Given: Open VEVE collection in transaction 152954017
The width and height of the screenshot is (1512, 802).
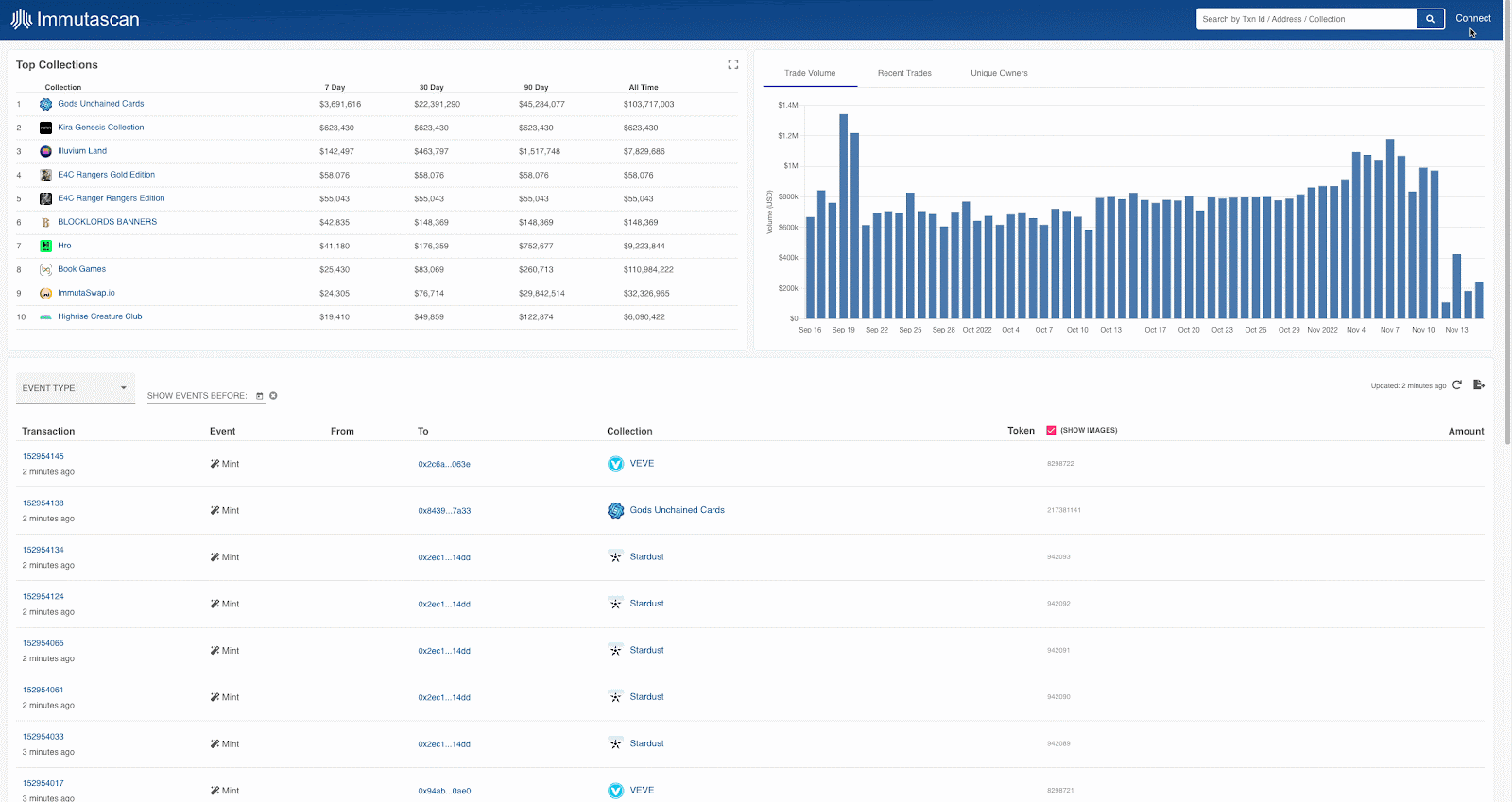Looking at the screenshot, I should (x=642, y=791).
